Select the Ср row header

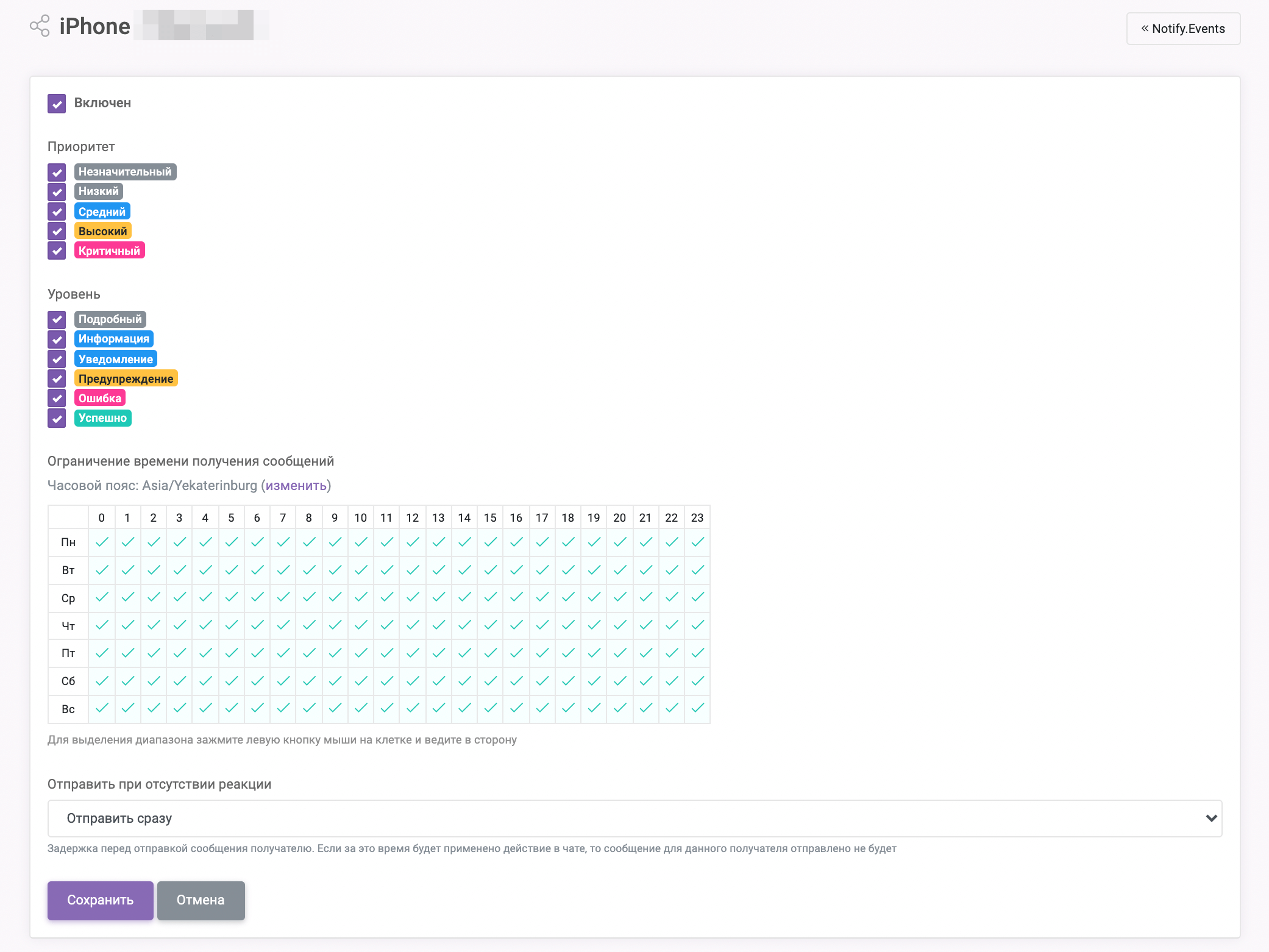68,598
